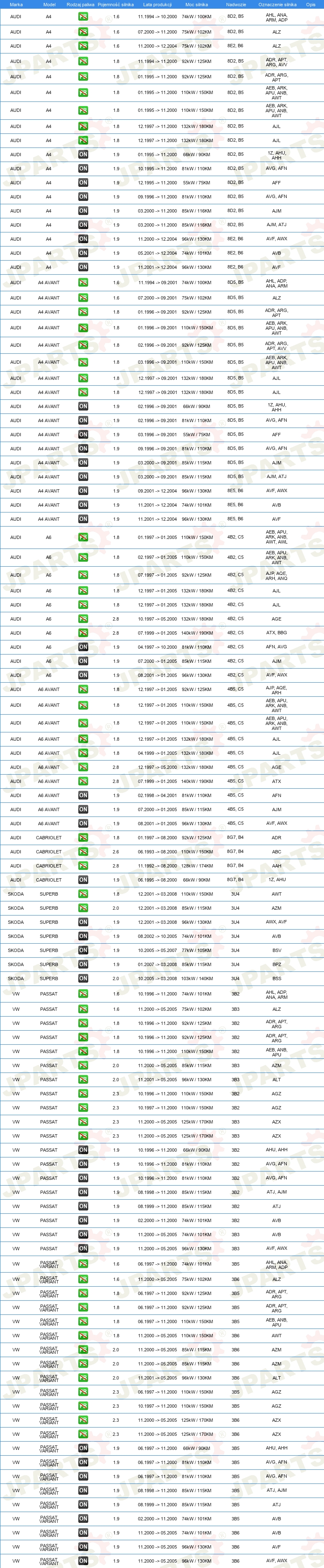
Task: Click PB icon in Audi Cabriolet ADR row
Action: [x=83, y=838]
